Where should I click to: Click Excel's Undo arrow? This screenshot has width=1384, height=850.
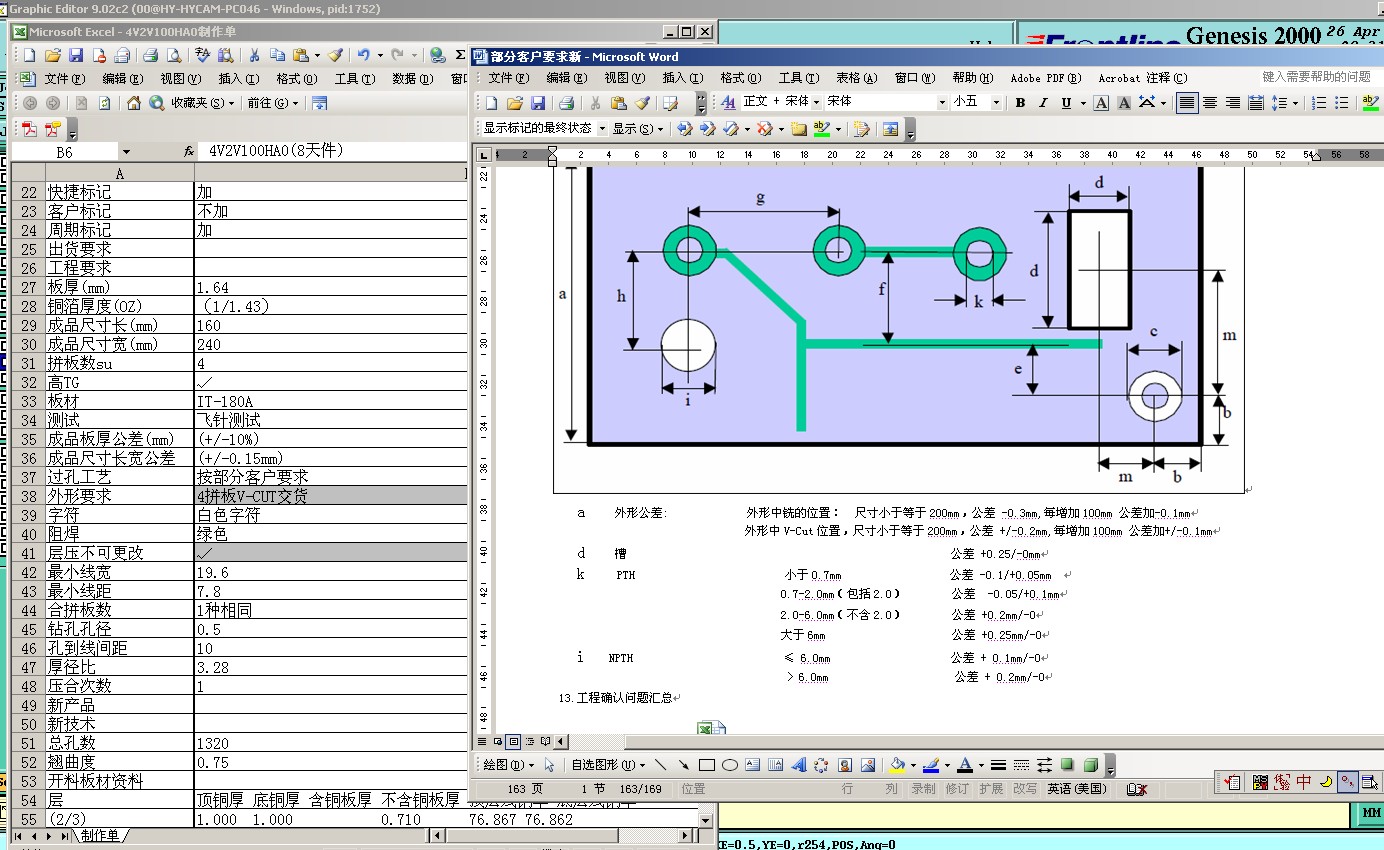pyautogui.click(x=364, y=55)
